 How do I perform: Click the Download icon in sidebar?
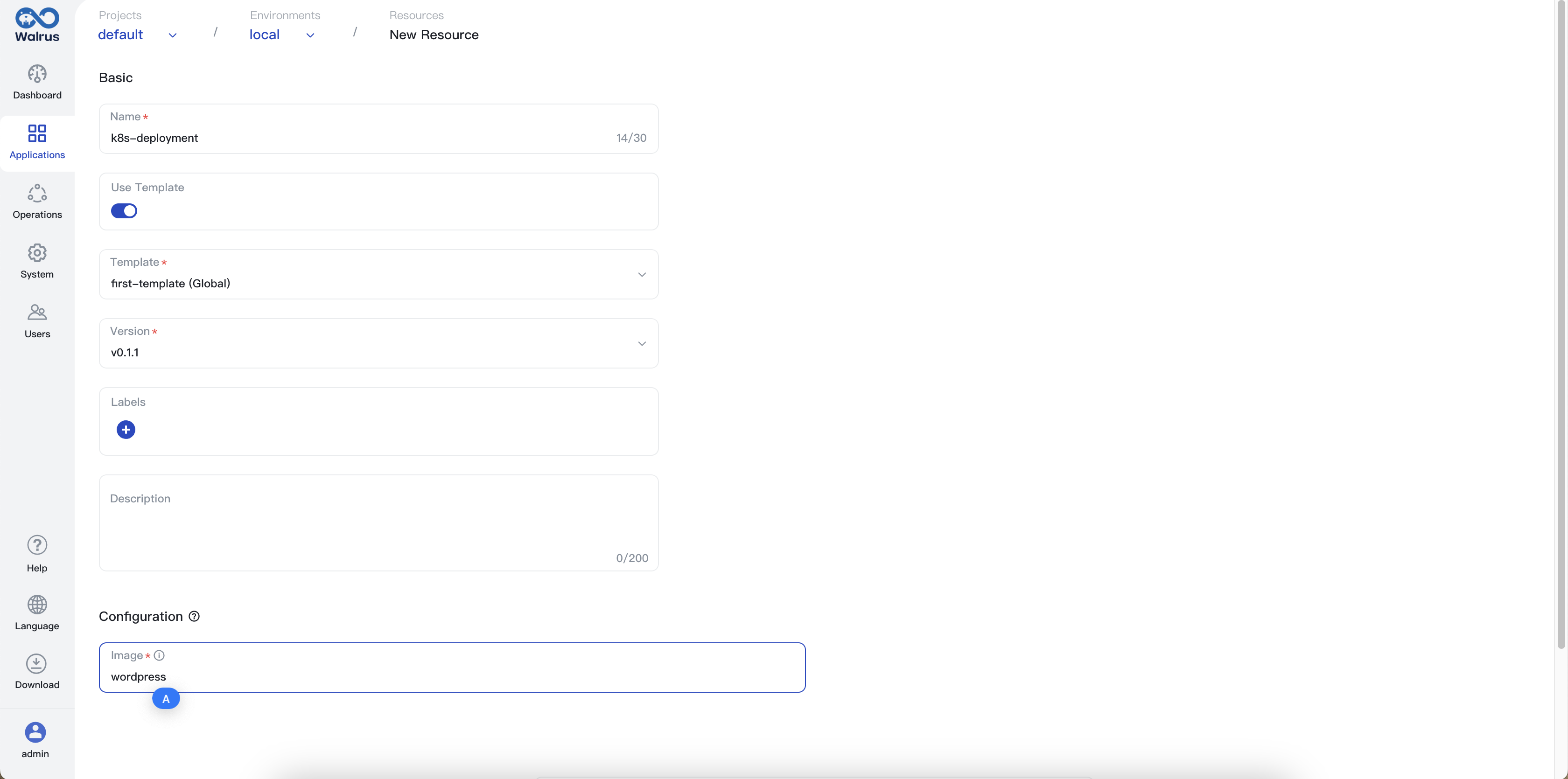click(x=37, y=664)
